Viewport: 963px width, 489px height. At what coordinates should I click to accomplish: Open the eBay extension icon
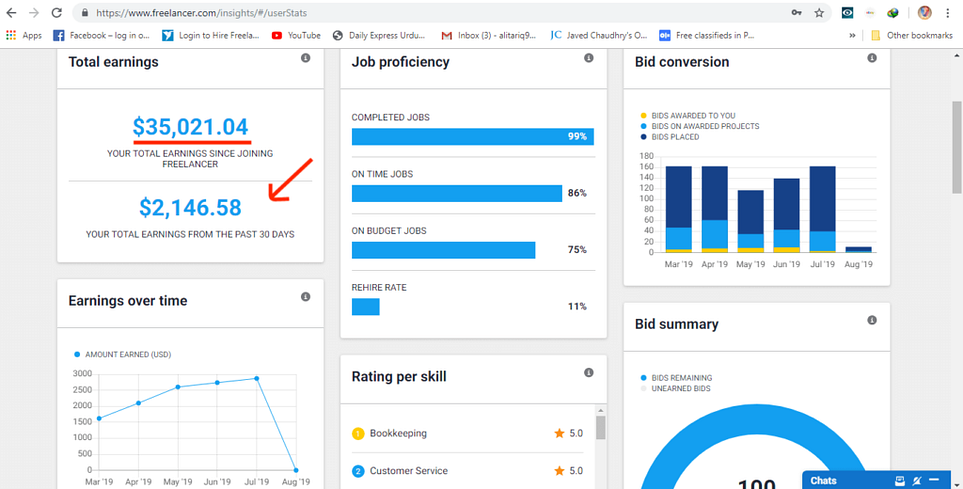[870, 13]
